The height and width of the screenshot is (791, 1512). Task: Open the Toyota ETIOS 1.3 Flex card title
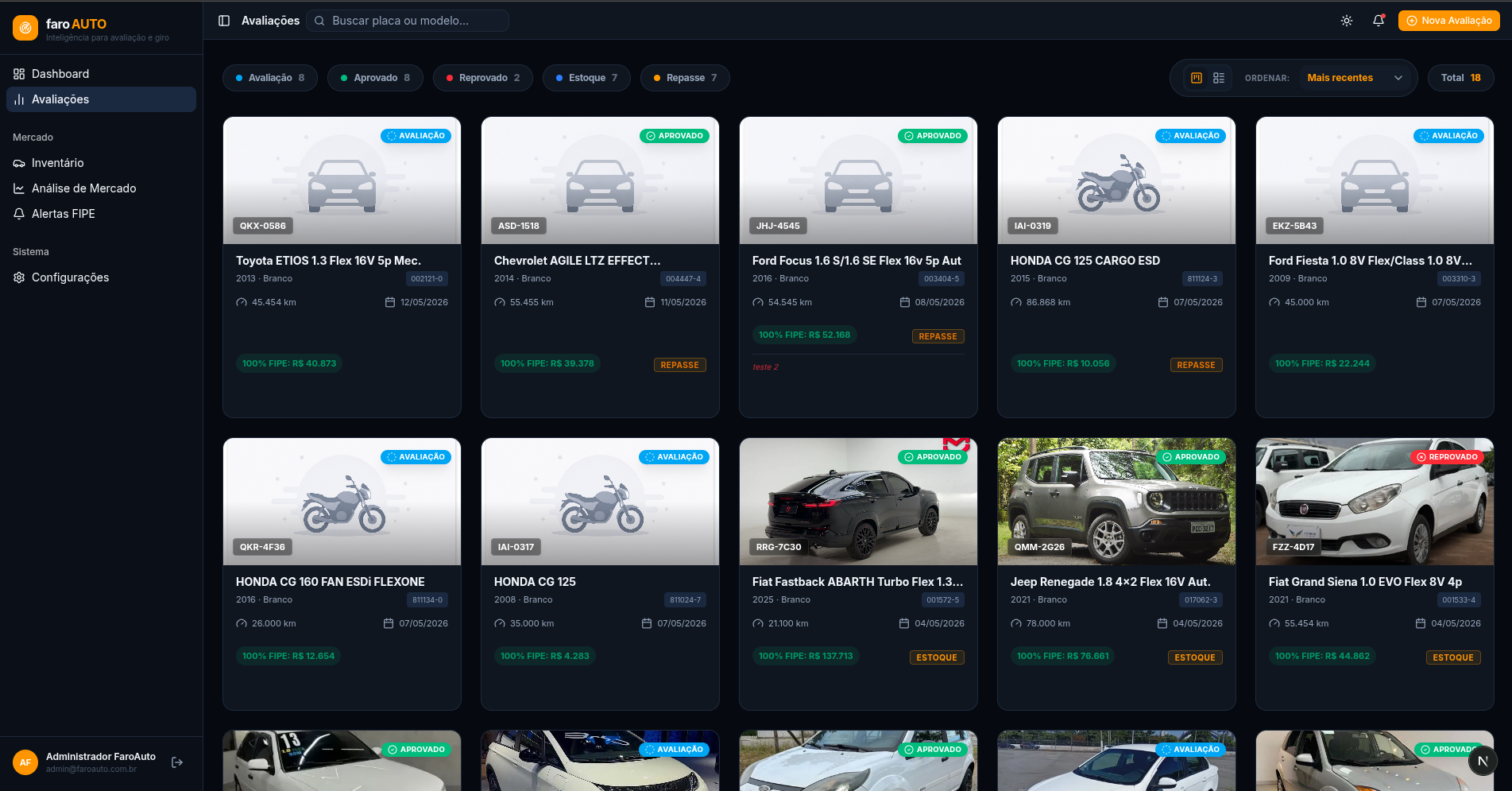point(328,261)
